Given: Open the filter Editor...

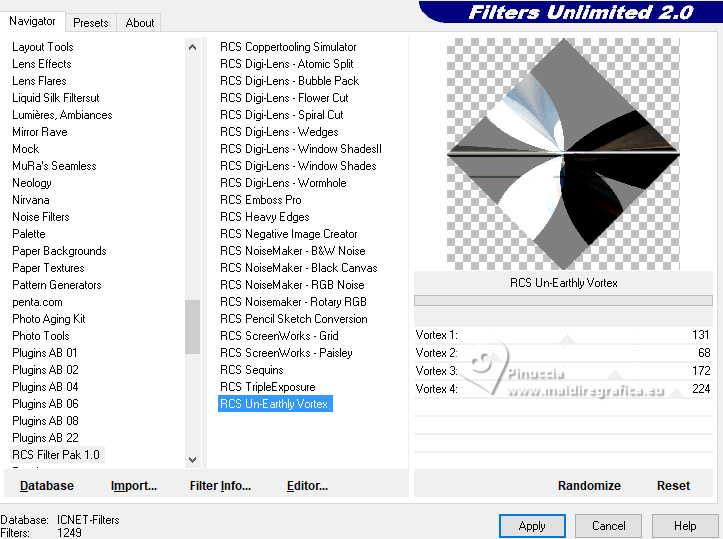Looking at the screenshot, I should pyautogui.click(x=307, y=486).
